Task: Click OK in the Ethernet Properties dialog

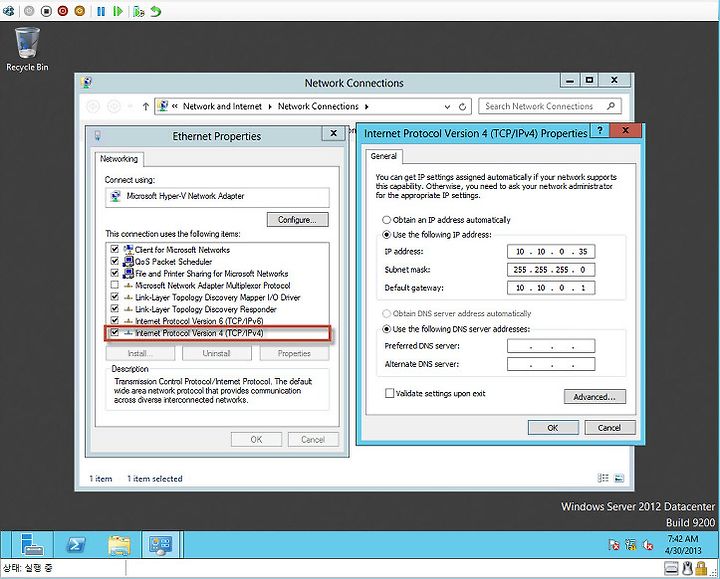Action: (256, 439)
